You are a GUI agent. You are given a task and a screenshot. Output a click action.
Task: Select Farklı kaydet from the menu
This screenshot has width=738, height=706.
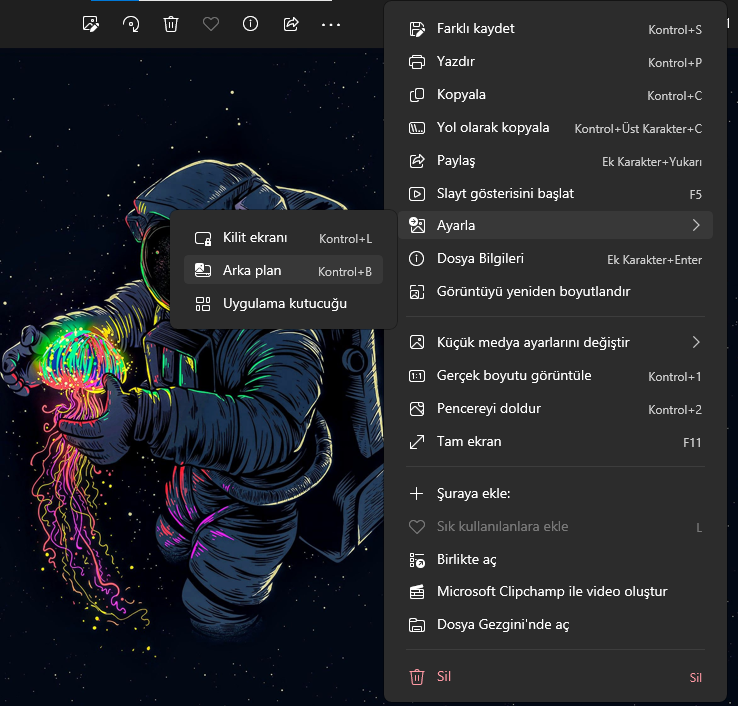tap(555, 29)
